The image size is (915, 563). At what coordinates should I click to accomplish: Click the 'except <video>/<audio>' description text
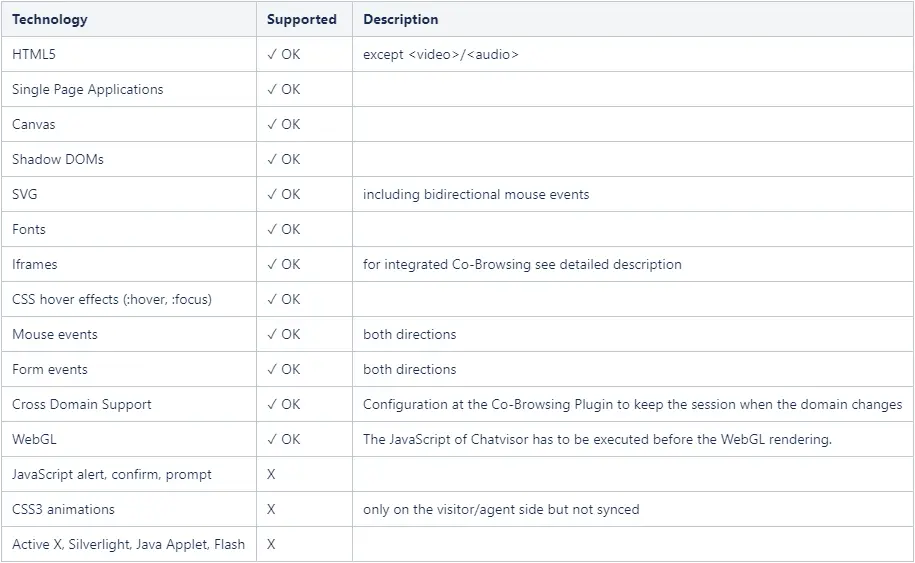(x=441, y=54)
